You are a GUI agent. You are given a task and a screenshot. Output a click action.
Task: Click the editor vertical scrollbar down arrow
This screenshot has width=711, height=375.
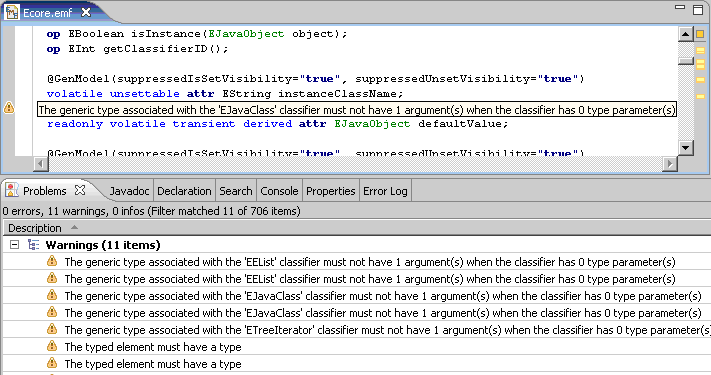[686, 147]
